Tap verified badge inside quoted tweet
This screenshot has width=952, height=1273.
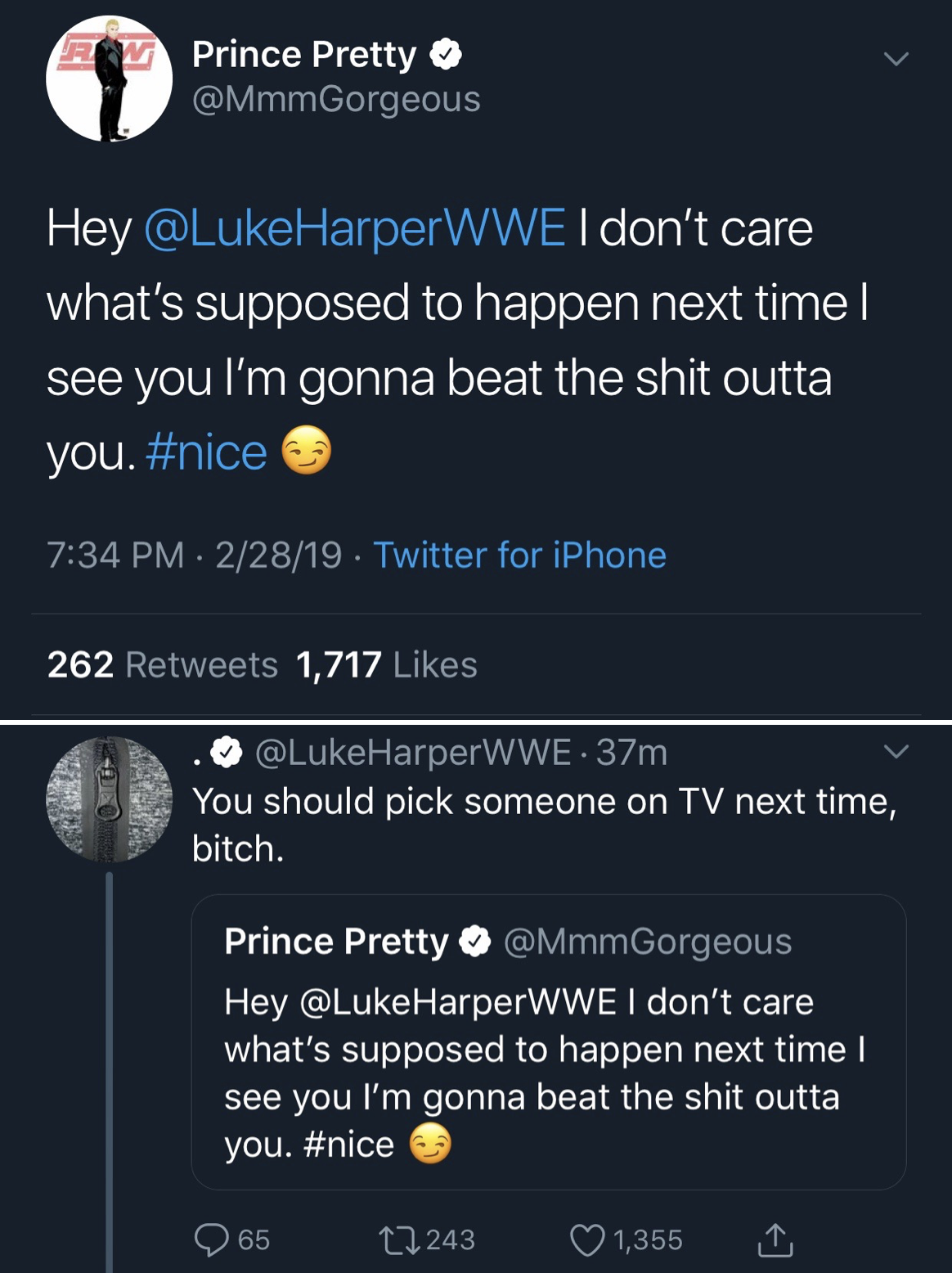pyautogui.click(x=474, y=941)
